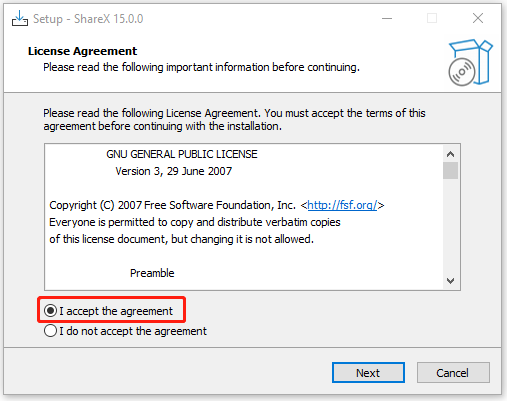Click the Copyright (C) 2007 line text
507x401 pixels.
(x=217, y=205)
